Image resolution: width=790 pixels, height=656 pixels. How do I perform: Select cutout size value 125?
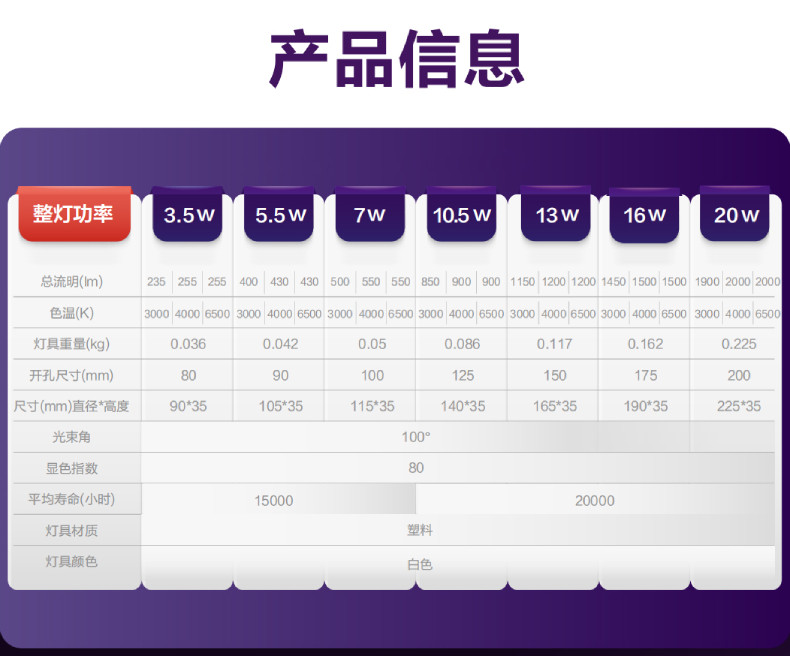click(x=463, y=375)
